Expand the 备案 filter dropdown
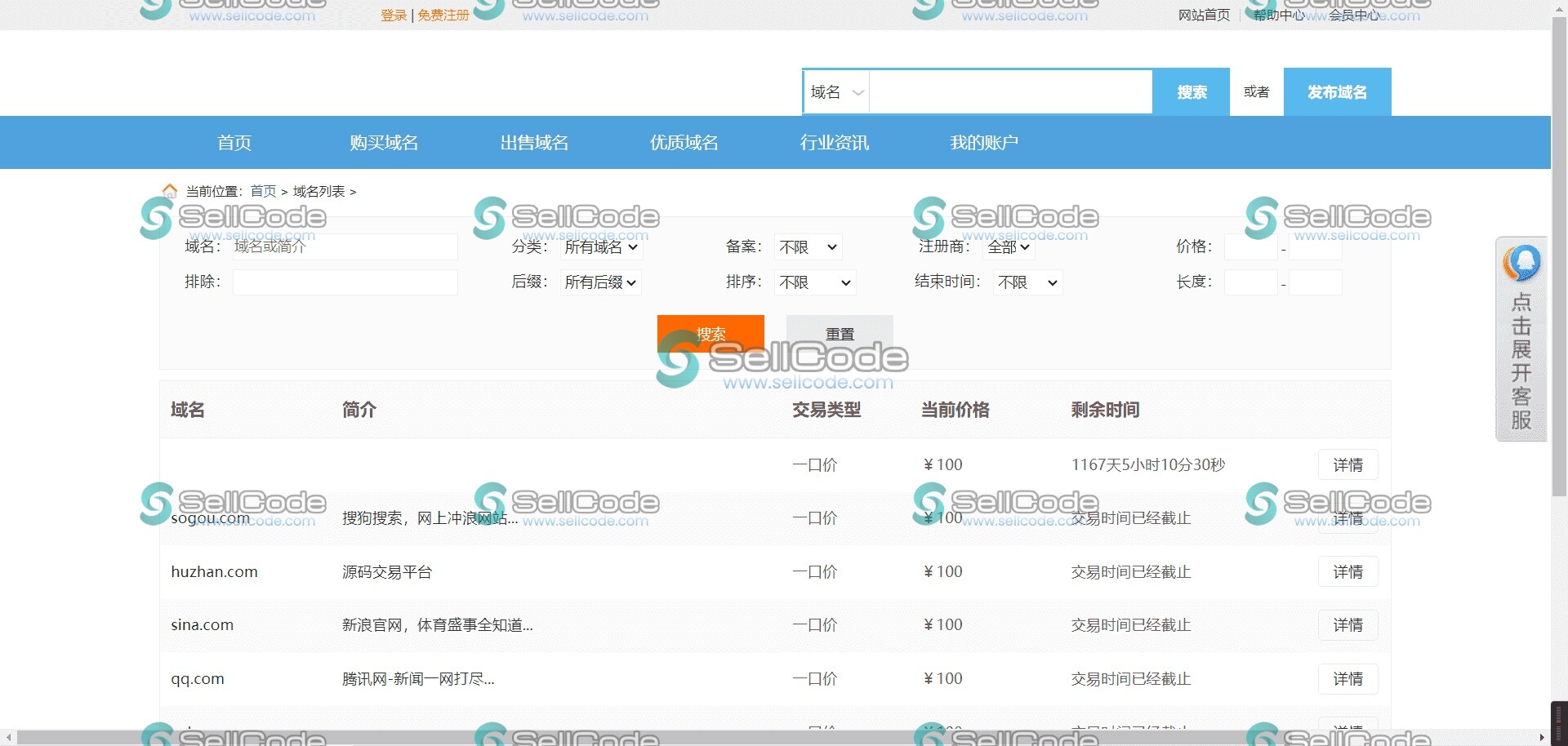This screenshot has width=1568, height=746. (x=808, y=247)
